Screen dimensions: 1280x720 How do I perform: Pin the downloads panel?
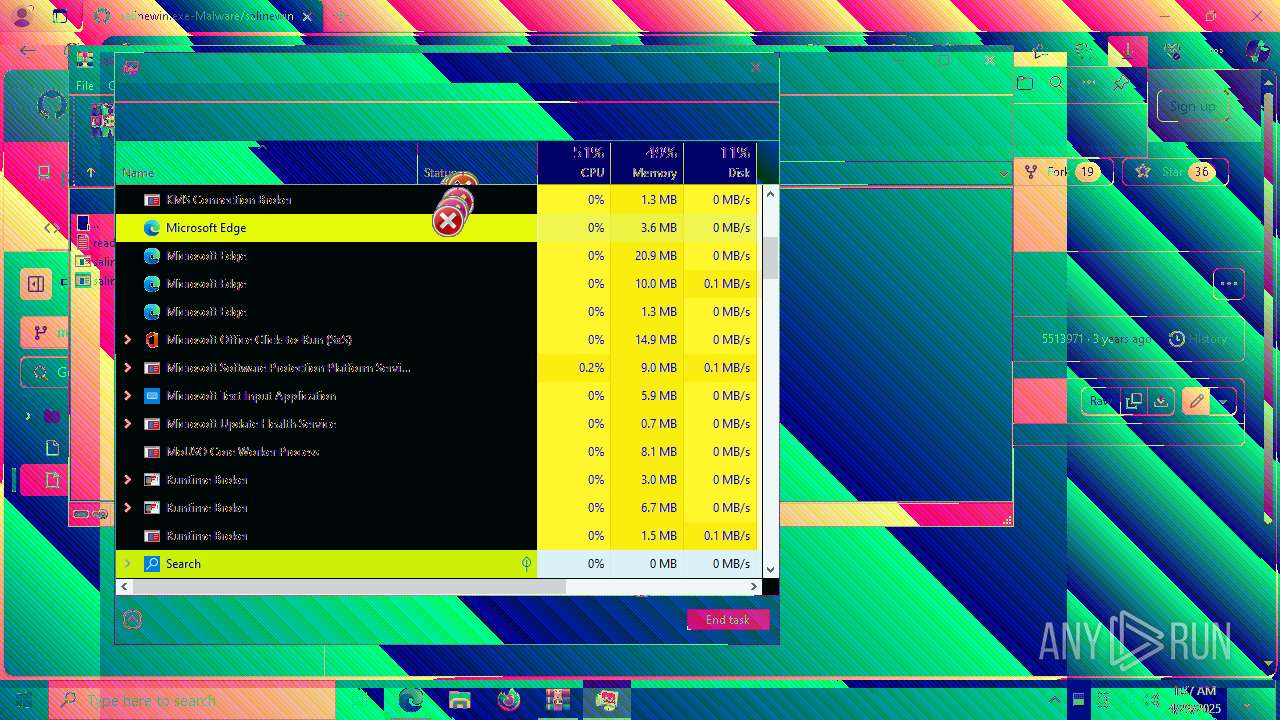(x=1121, y=83)
